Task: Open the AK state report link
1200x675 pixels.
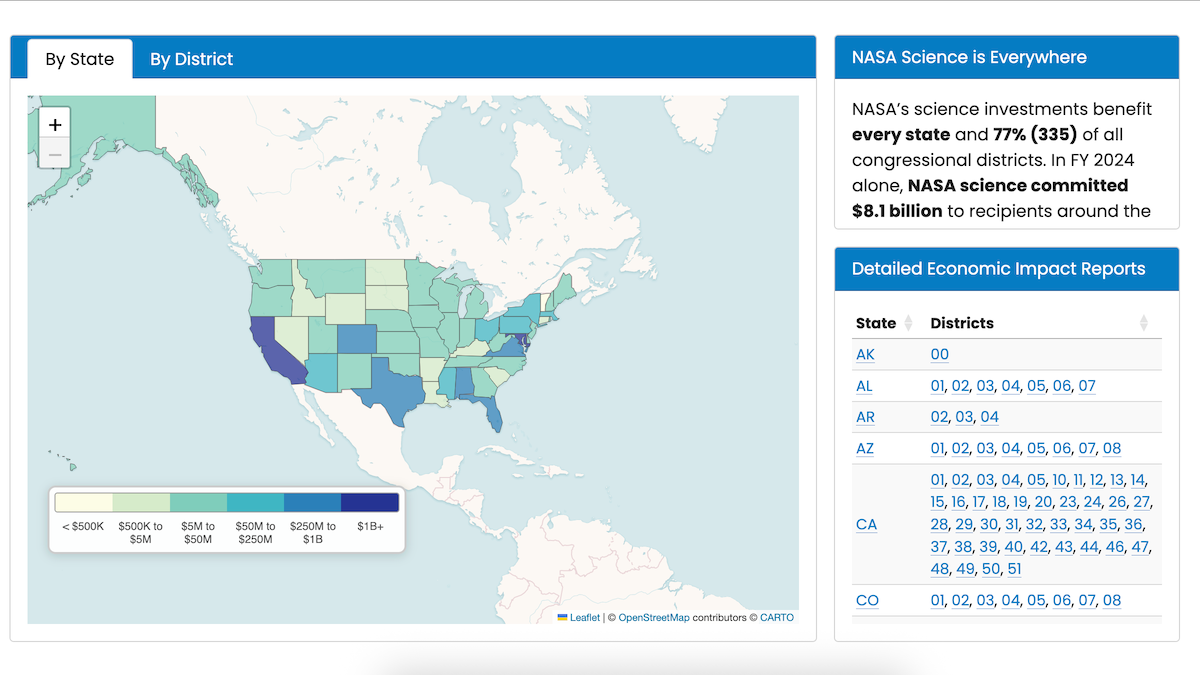Action: coord(865,354)
